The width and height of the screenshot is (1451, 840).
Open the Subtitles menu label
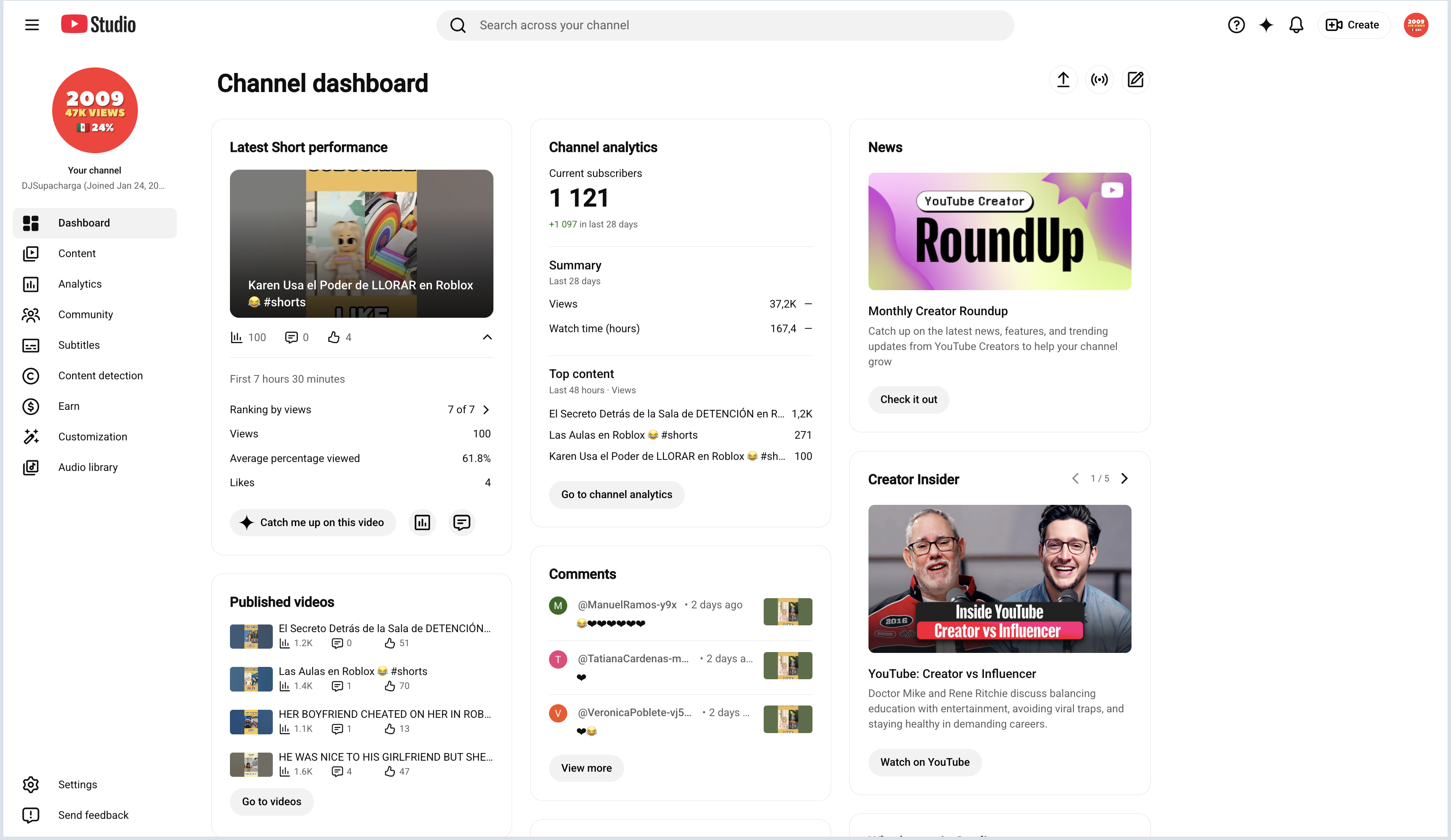click(x=79, y=345)
